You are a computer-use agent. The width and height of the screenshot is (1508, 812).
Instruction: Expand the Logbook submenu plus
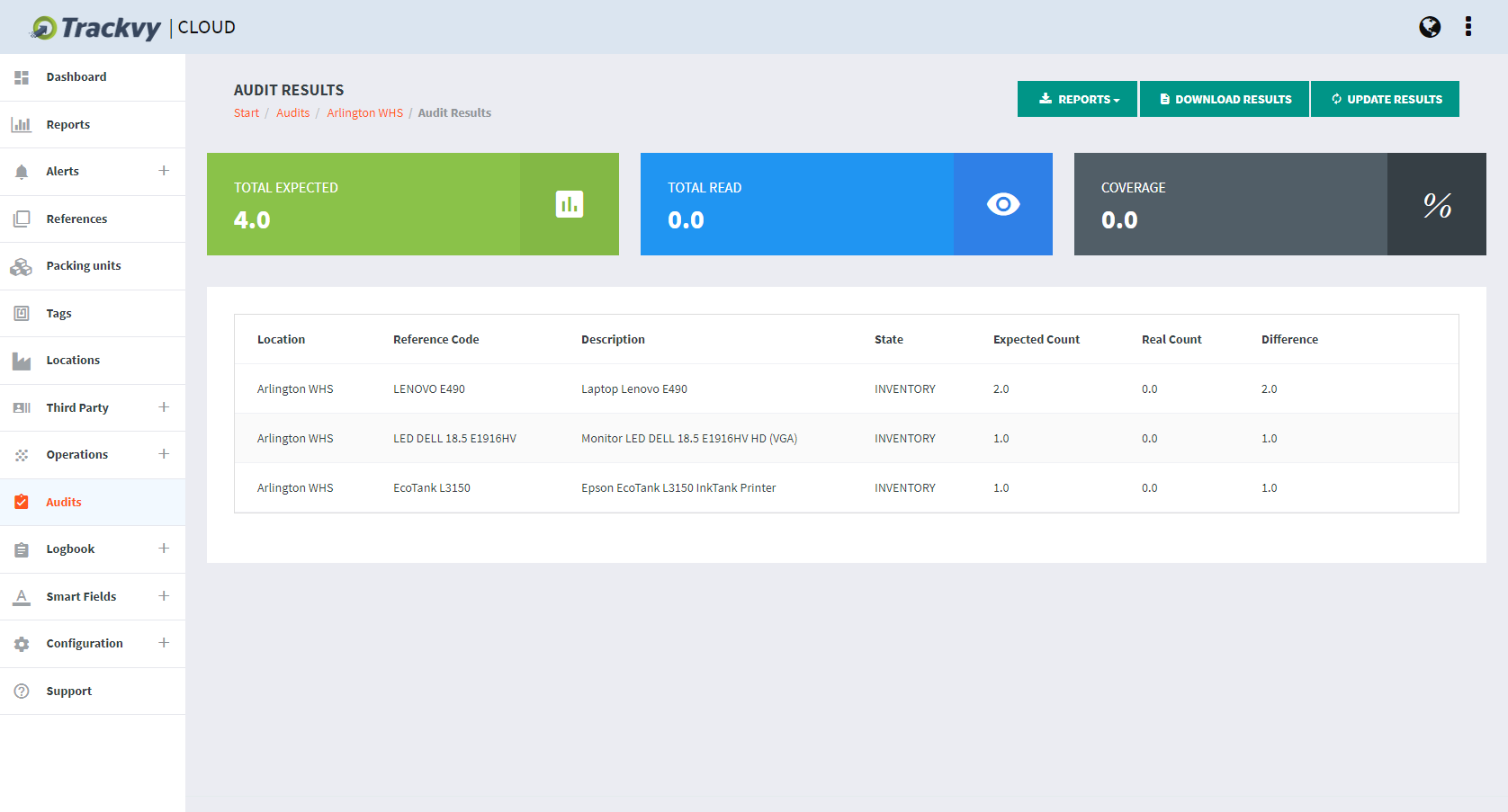pos(164,549)
